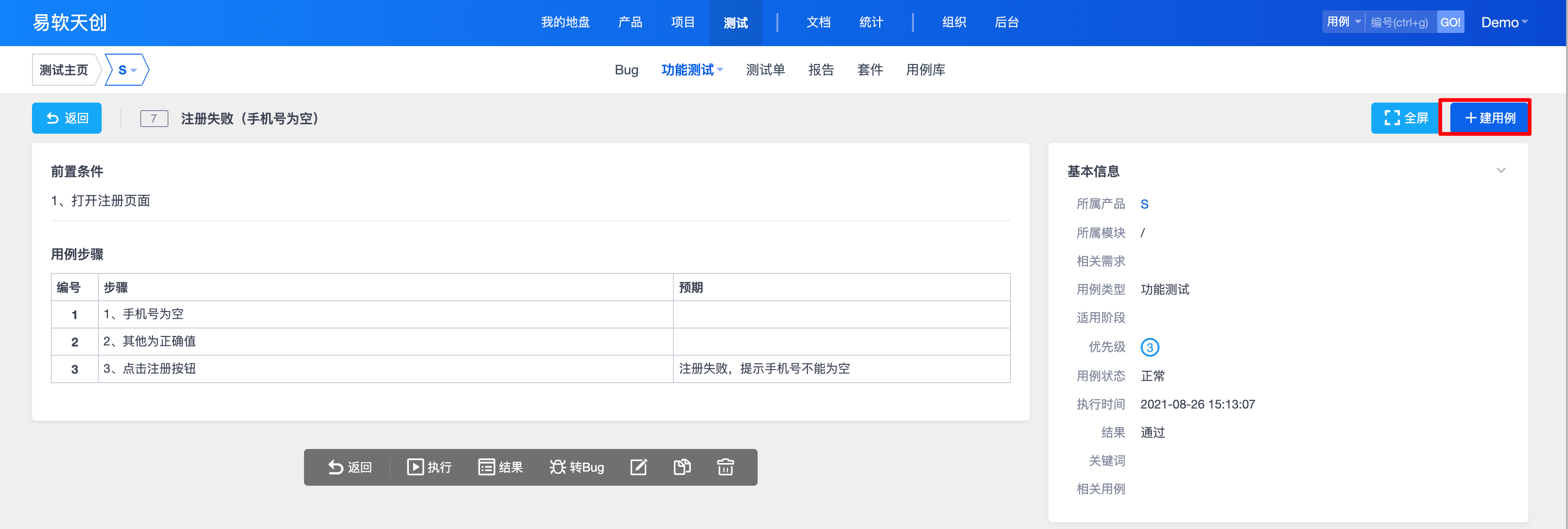Viewport: 1568px width, 529px height.
Task: Click the 建用例 create case button
Action: [x=1489, y=118]
